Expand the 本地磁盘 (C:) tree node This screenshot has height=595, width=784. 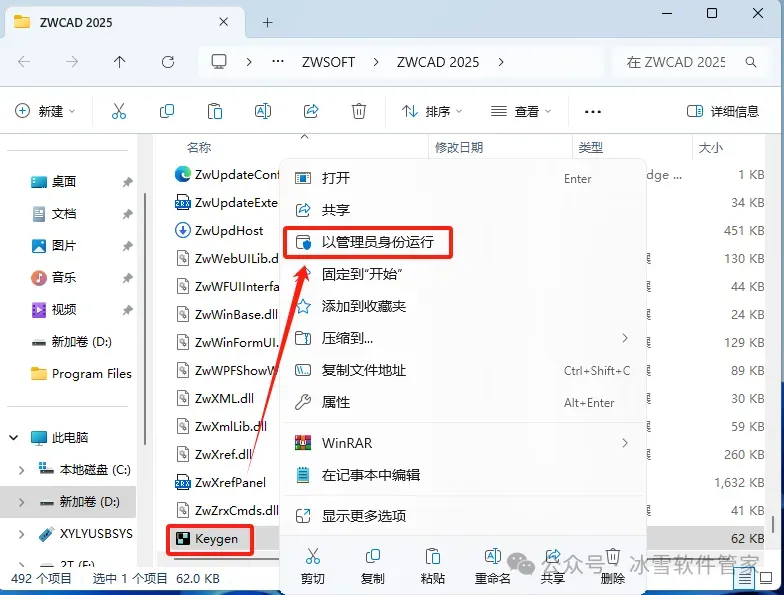coord(21,470)
